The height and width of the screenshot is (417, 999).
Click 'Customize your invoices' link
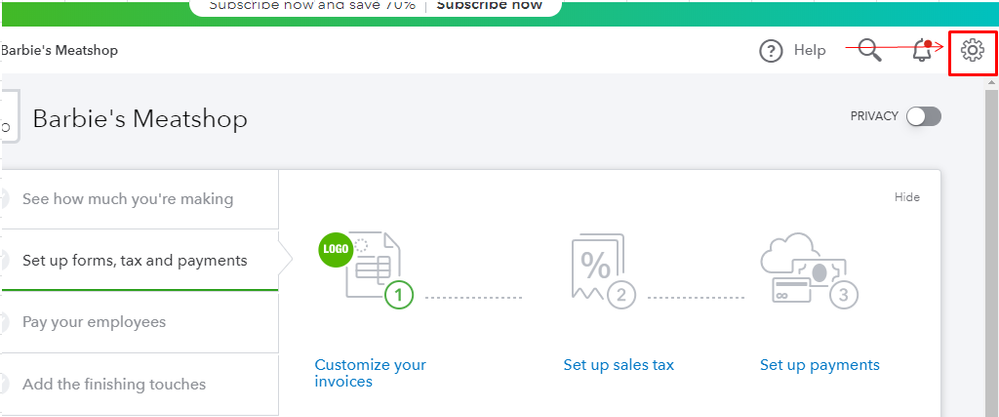click(x=370, y=373)
